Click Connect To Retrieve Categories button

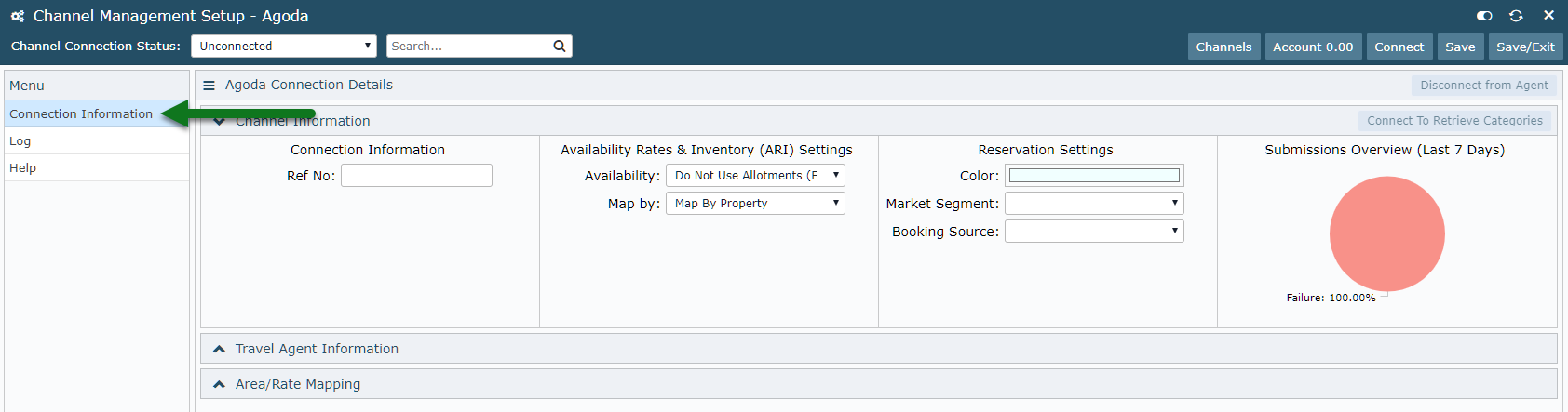click(x=1454, y=121)
